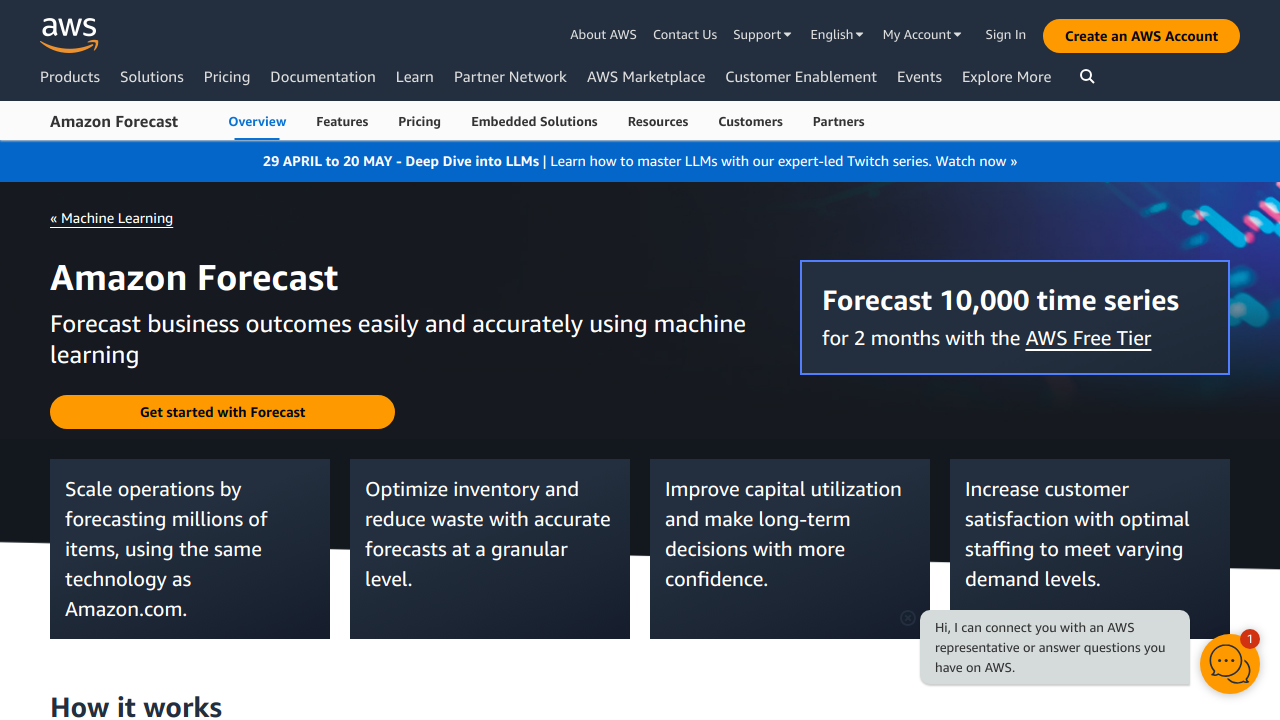This screenshot has height=720, width=1280.
Task: Select the Overview tab
Action: pos(257,122)
